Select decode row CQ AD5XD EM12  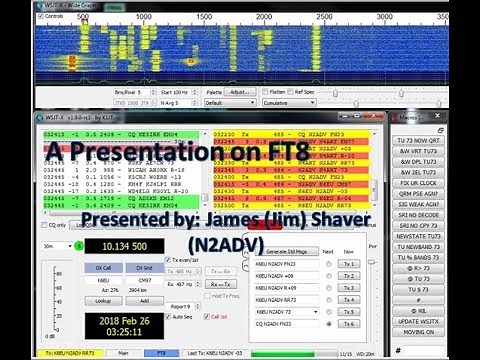tap(121, 198)
